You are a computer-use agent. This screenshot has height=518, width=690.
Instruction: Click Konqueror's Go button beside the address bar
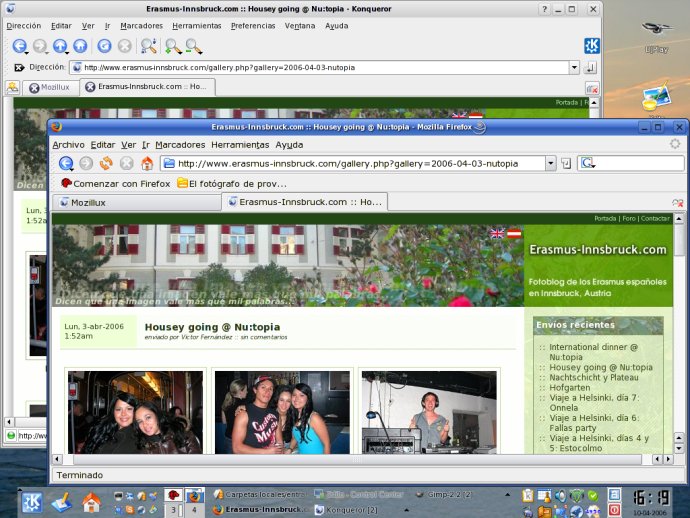coord(590,67)
